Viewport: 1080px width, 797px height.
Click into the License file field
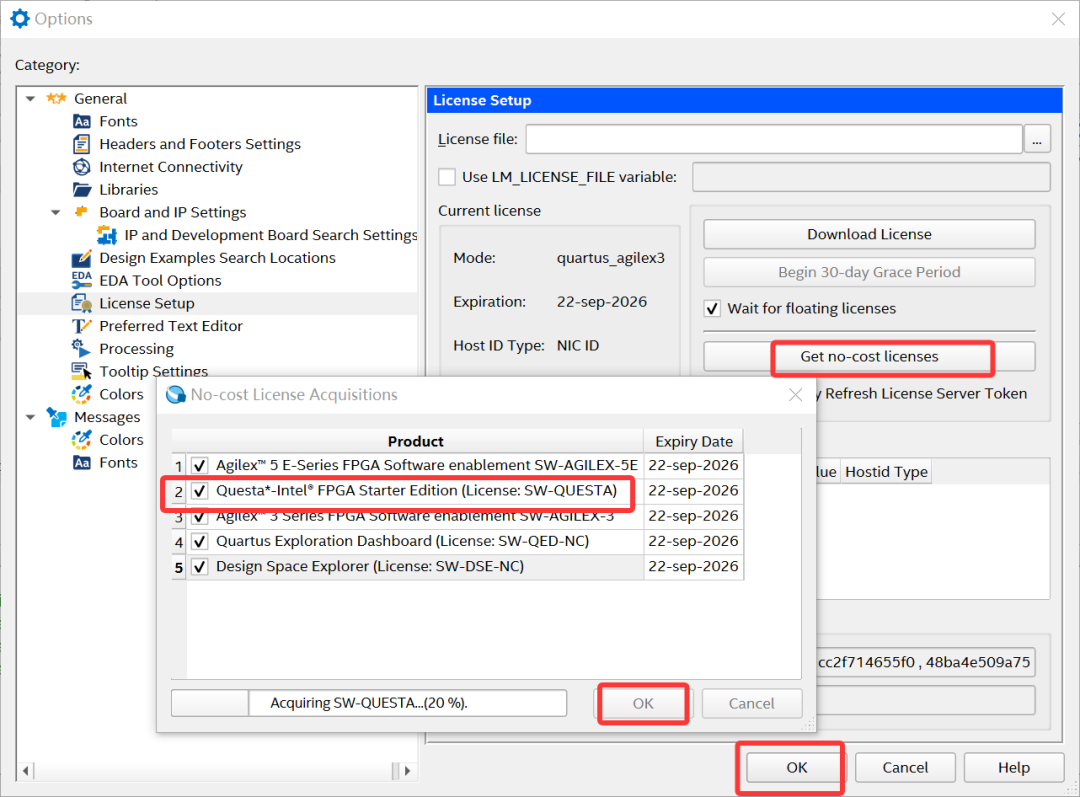click(773, 139)
